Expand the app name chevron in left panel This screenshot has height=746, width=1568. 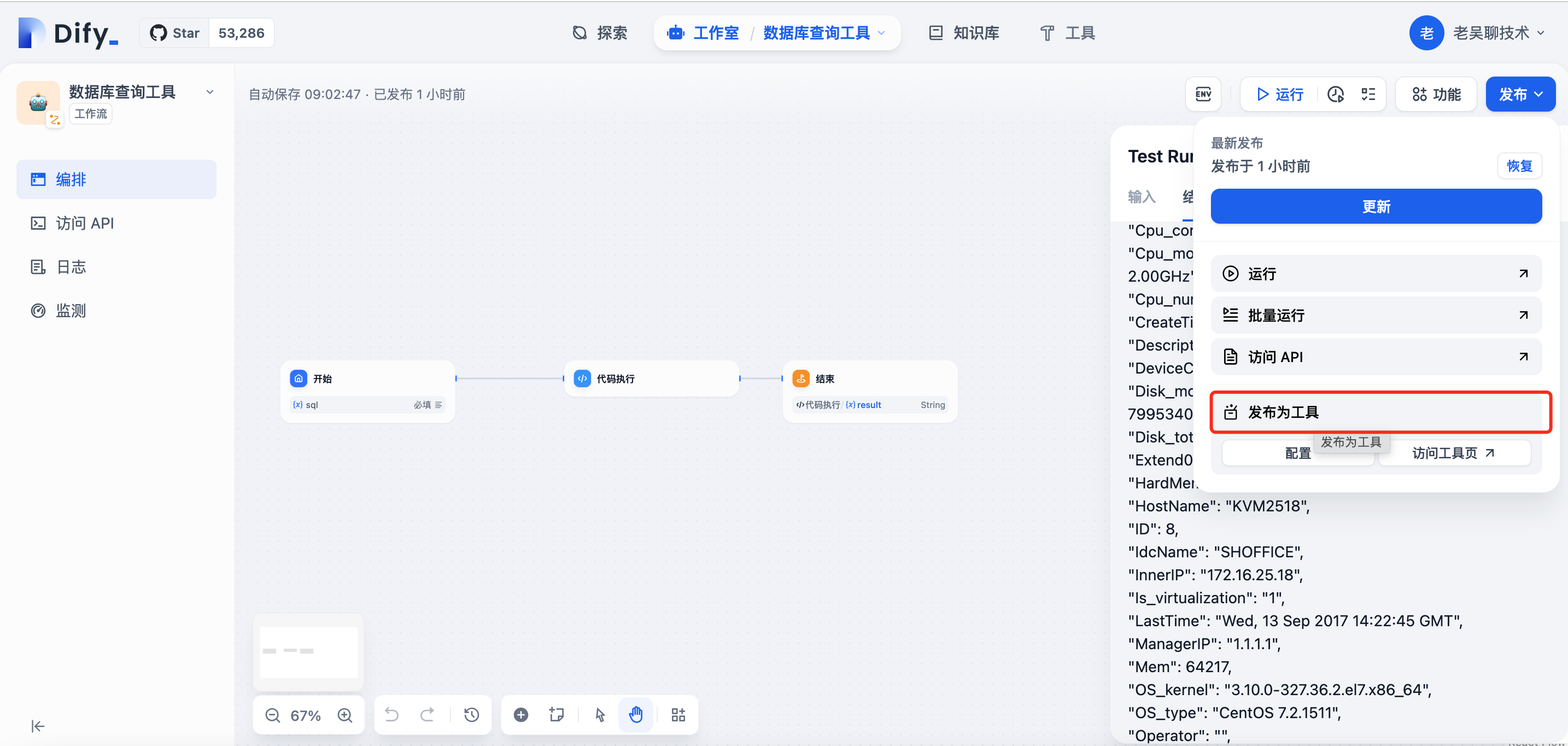click(210, 92)
